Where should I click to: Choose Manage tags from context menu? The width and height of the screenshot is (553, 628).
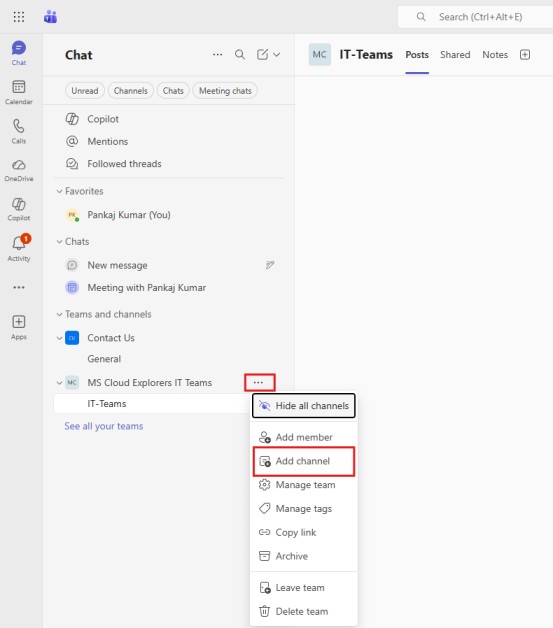[304, 509]
